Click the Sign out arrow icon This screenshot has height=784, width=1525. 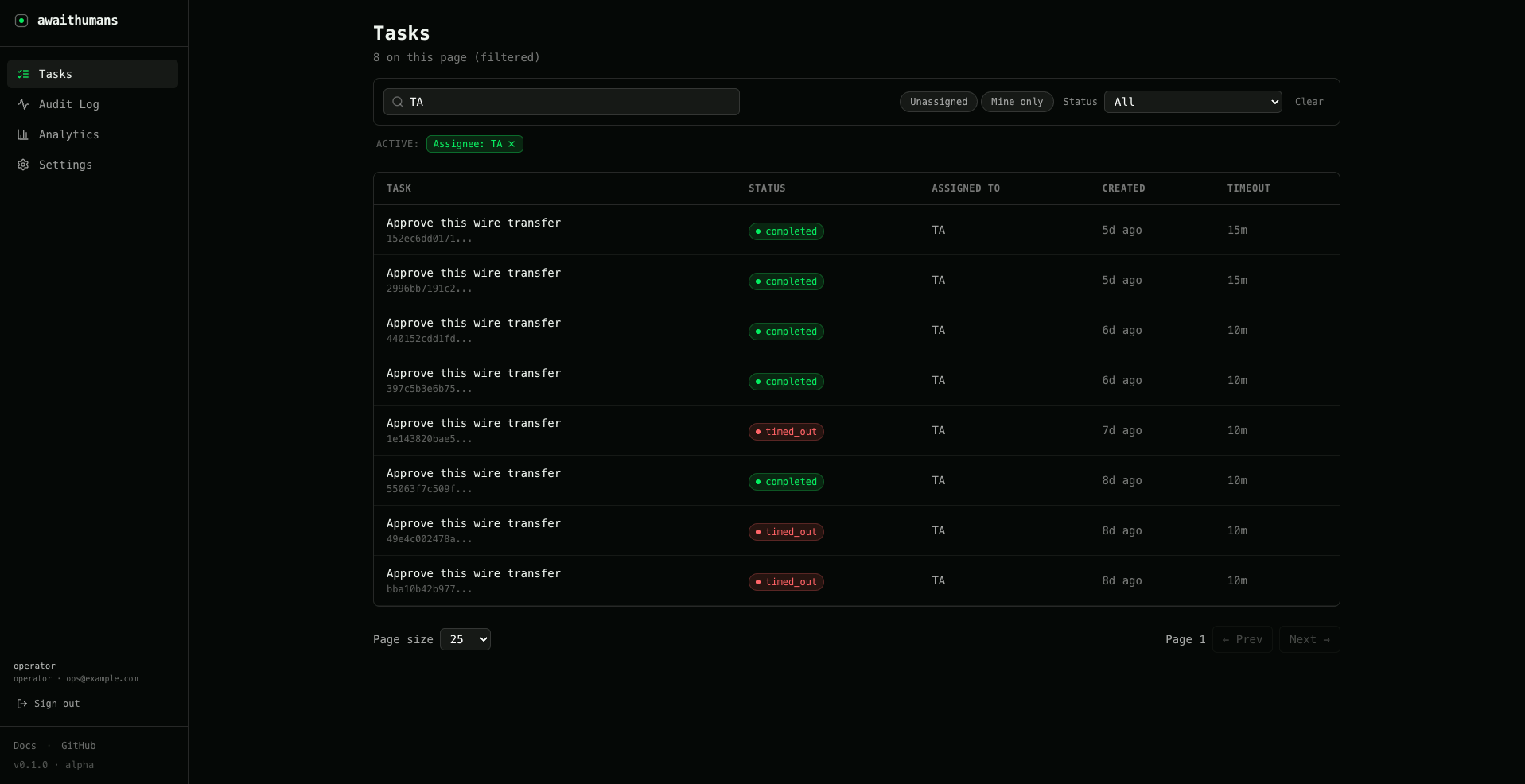tap(22, 704)
